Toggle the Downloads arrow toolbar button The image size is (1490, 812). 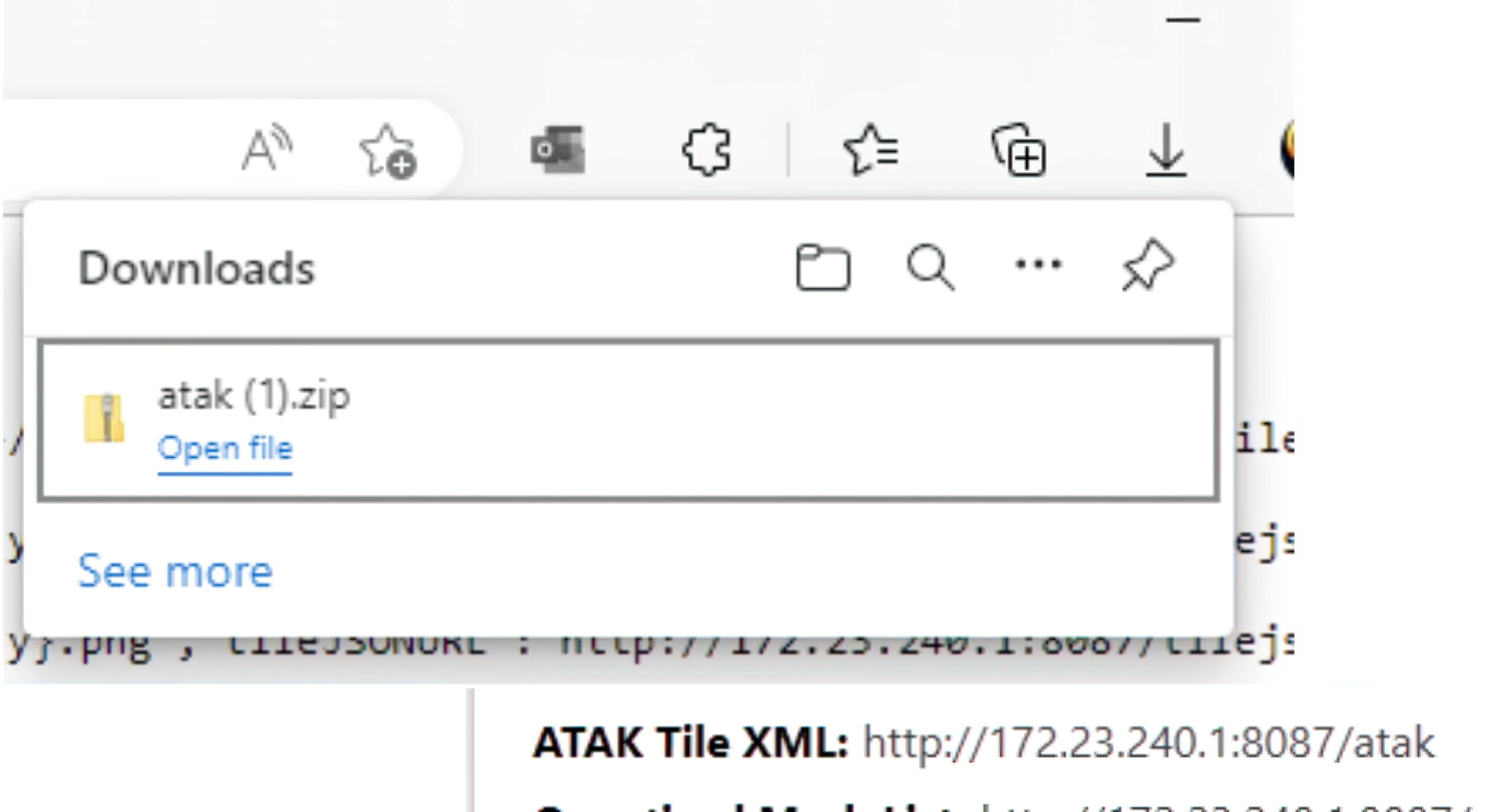(1166, 149)
